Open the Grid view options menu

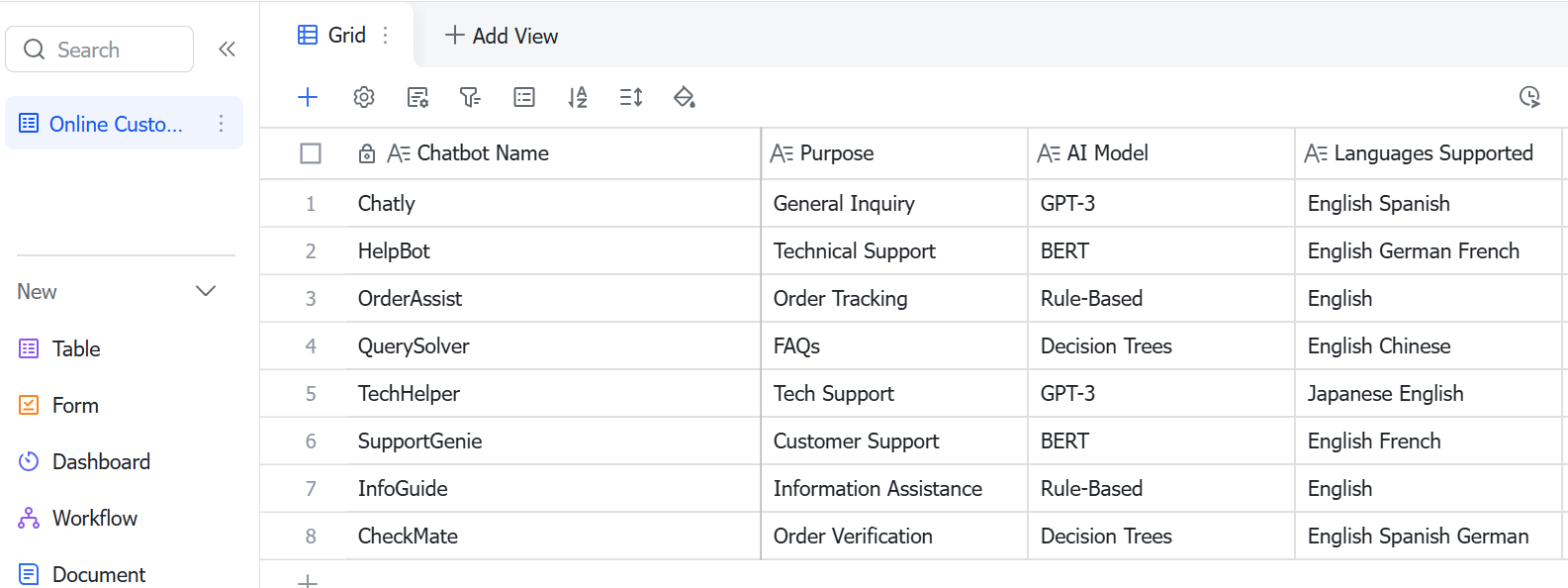point(386,36)
